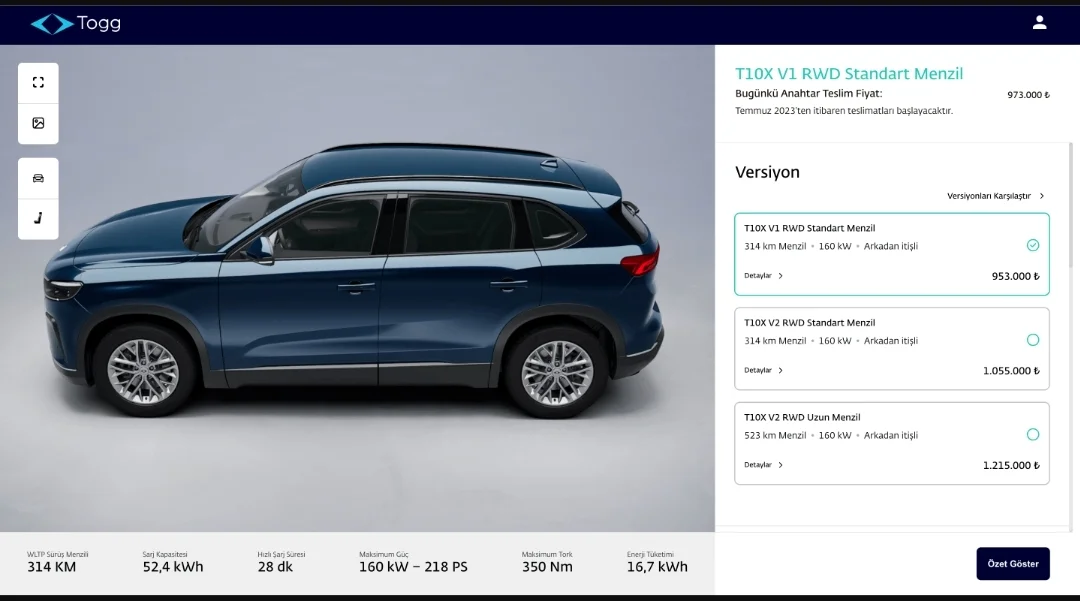This screenshot has height=601, width=1080.
Task: Switch to exterior car view icon
Action: click(x=39, y=178)
